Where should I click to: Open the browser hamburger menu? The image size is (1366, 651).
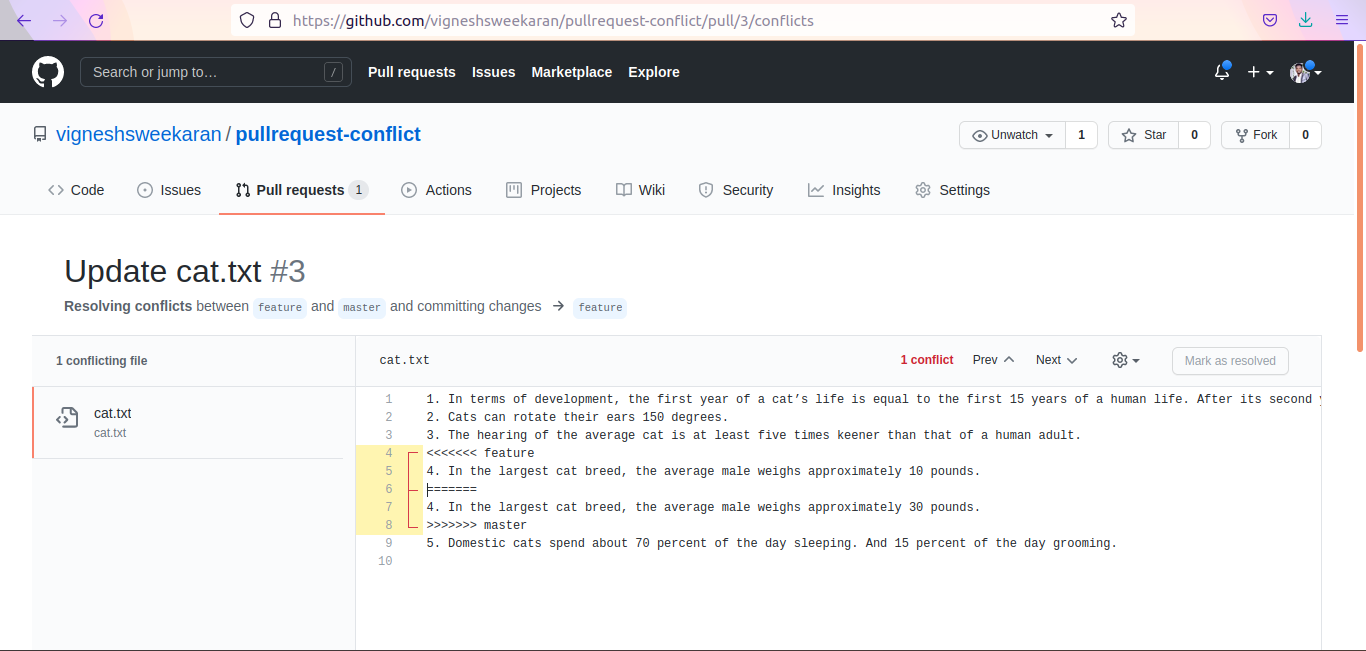click(1342, 20)
